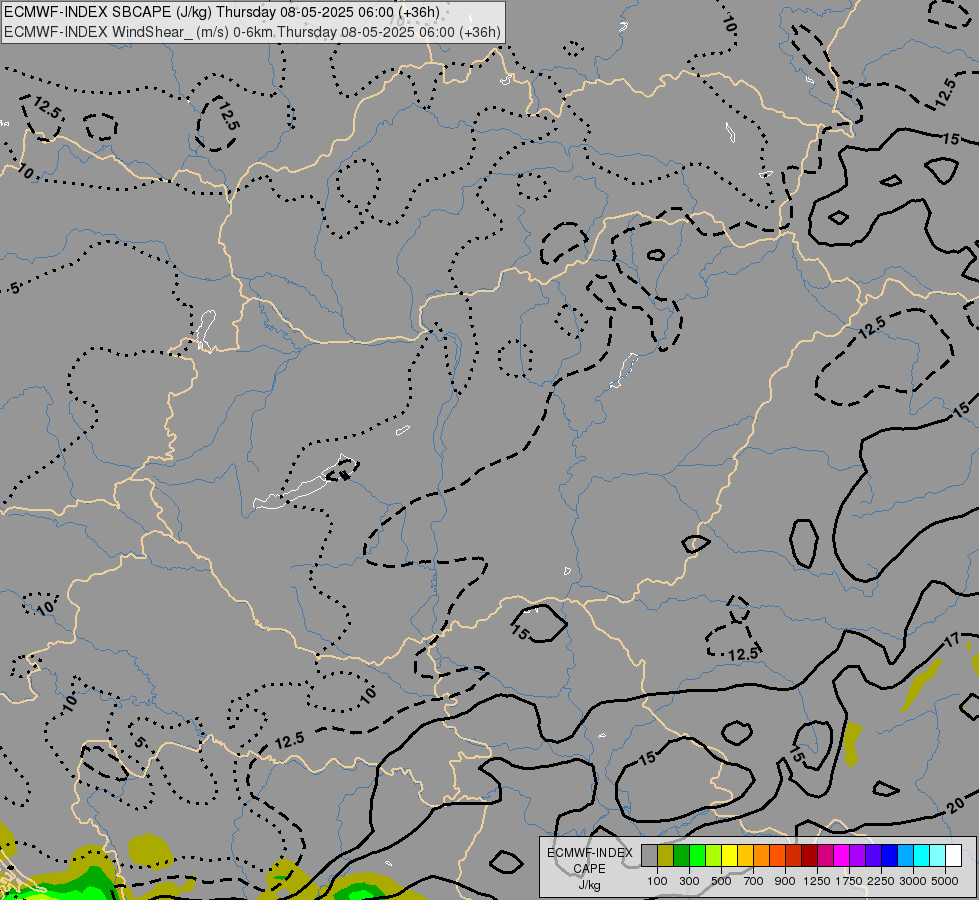Click the 700 legend tick value
This screenshot has height=900, width=979.
click(x=754, y=881)
